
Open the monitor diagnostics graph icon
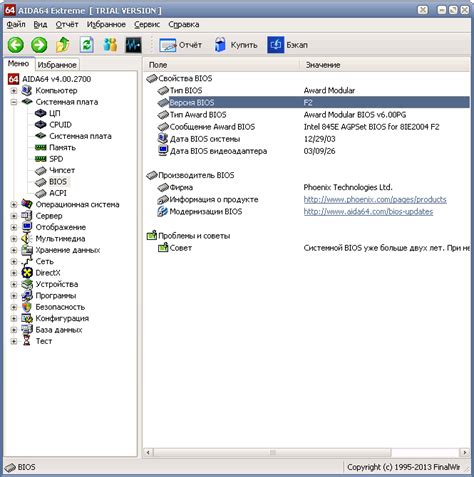[x=133, y=45]
